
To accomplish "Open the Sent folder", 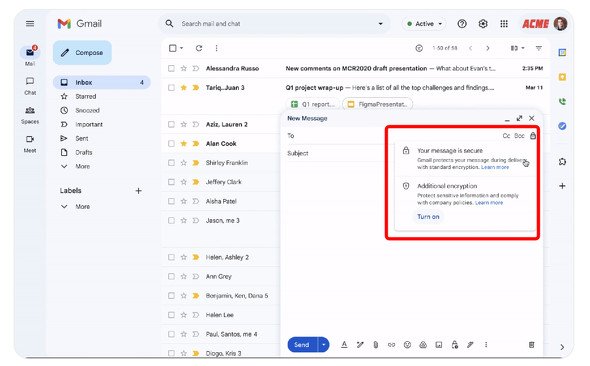I will click(x=82, y=138).
